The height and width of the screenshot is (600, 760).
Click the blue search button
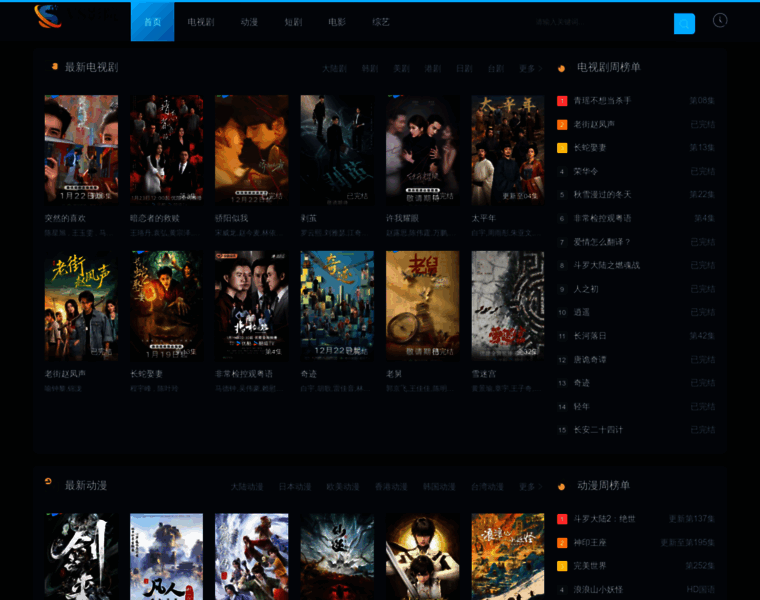(684, 24)
